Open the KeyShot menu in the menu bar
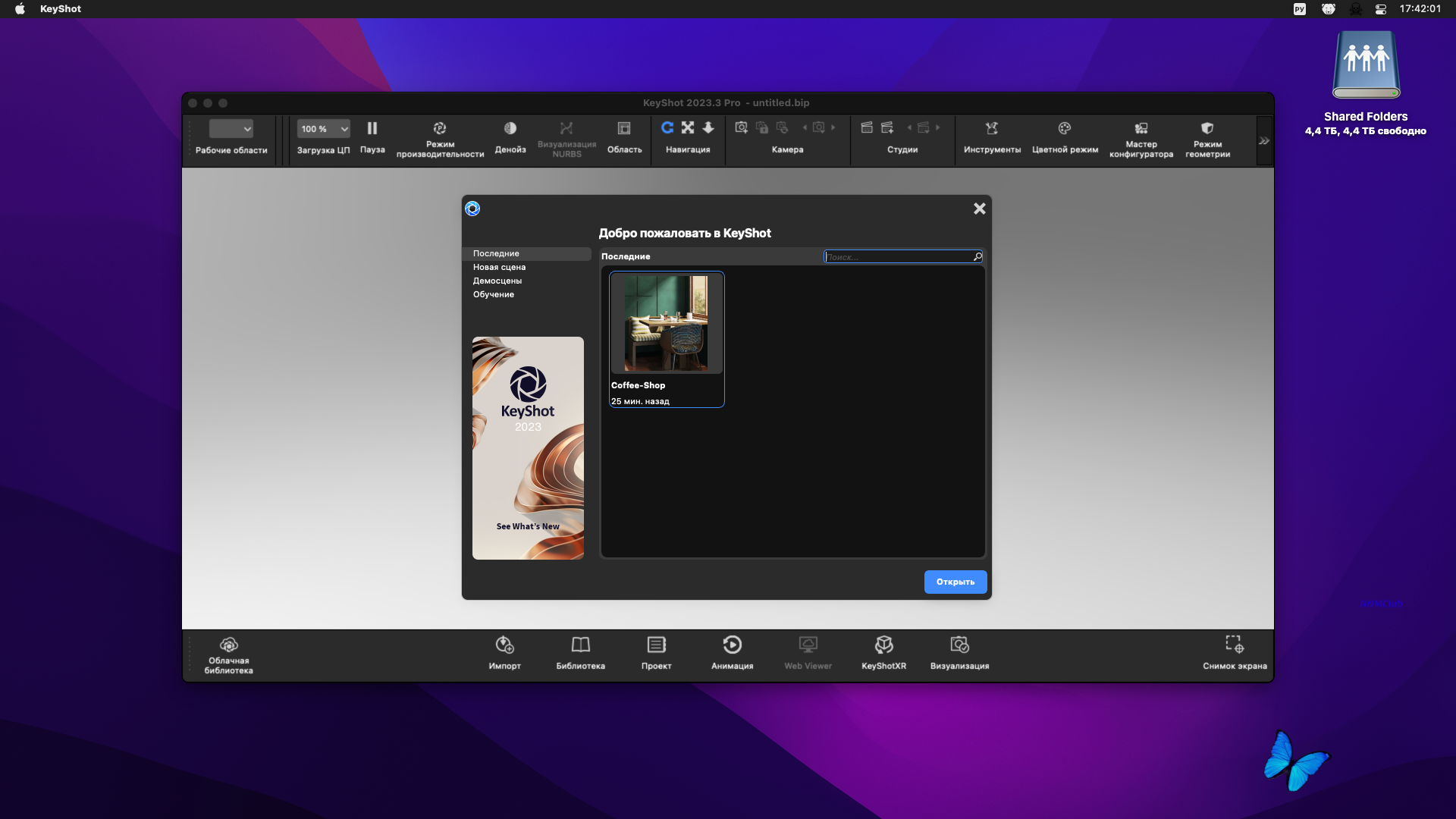Screen dimensions: 1456x819 click(x=61, y=9)
